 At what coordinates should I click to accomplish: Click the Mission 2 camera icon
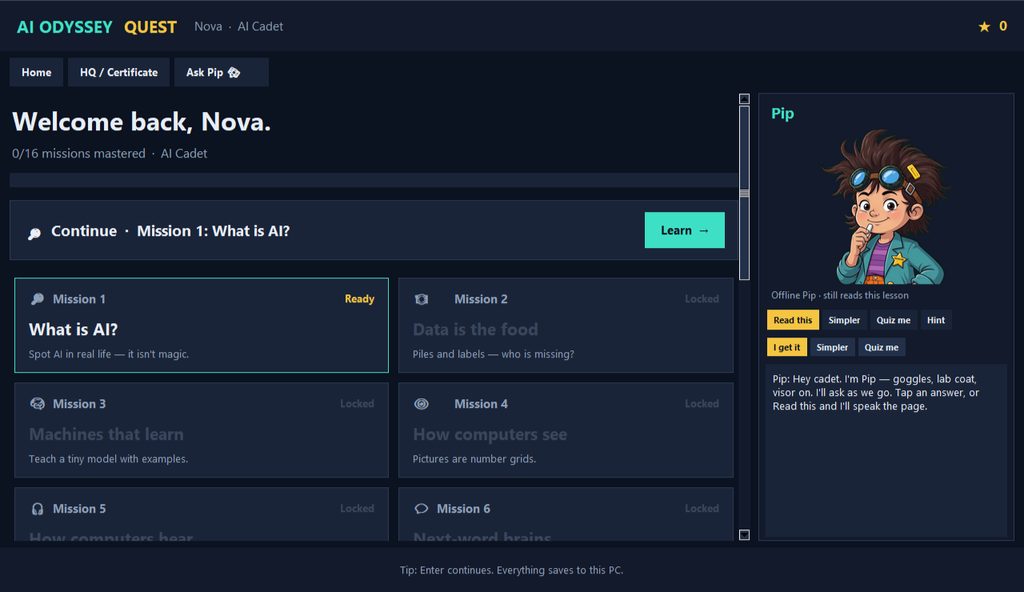pyautogui.click(x=421, y=299)
